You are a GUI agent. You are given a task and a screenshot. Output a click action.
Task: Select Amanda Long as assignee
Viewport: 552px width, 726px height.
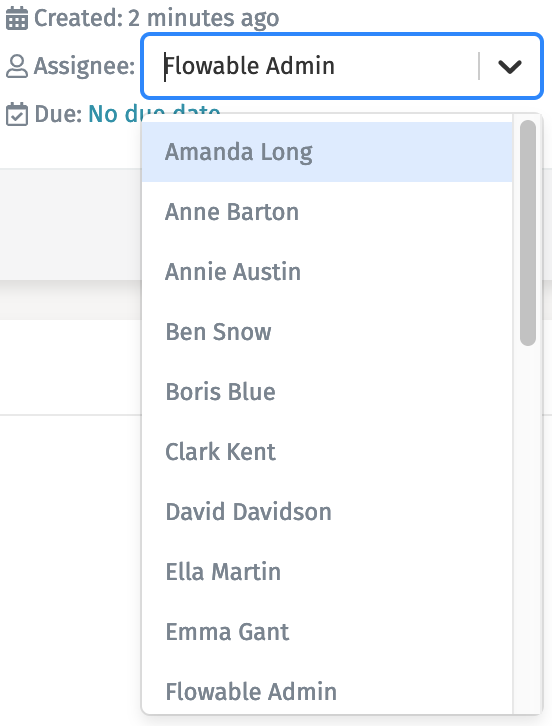(327, 152)
